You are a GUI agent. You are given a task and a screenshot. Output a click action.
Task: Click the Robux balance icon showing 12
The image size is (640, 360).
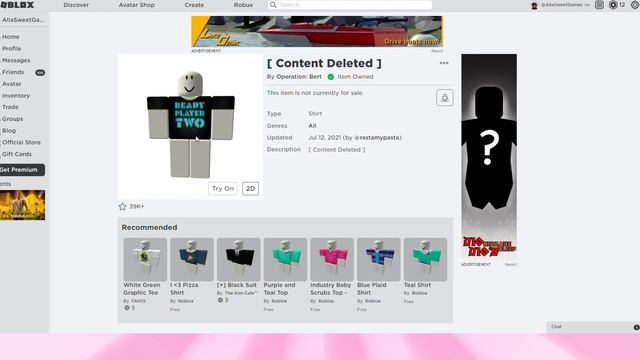pos(613,5)
